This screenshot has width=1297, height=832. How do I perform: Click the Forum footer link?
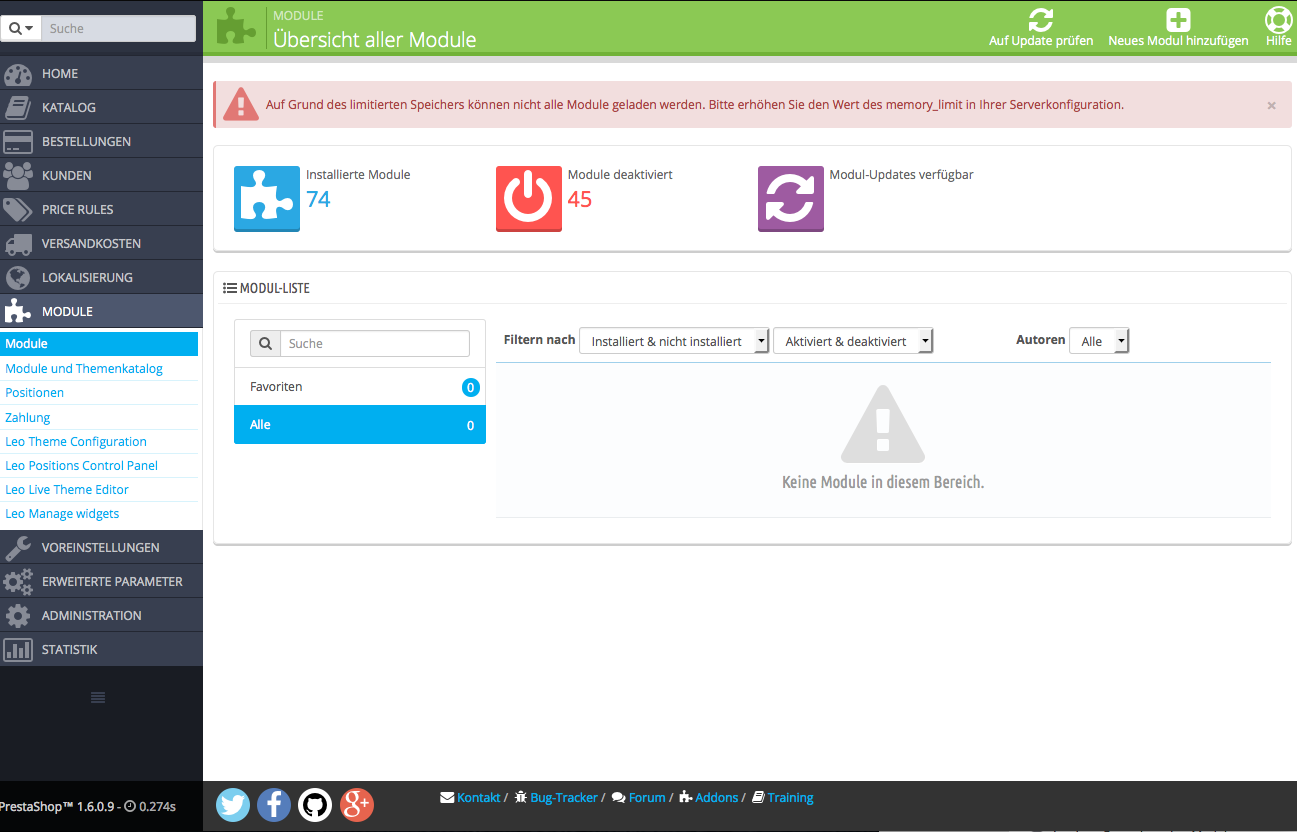(647, 798)
